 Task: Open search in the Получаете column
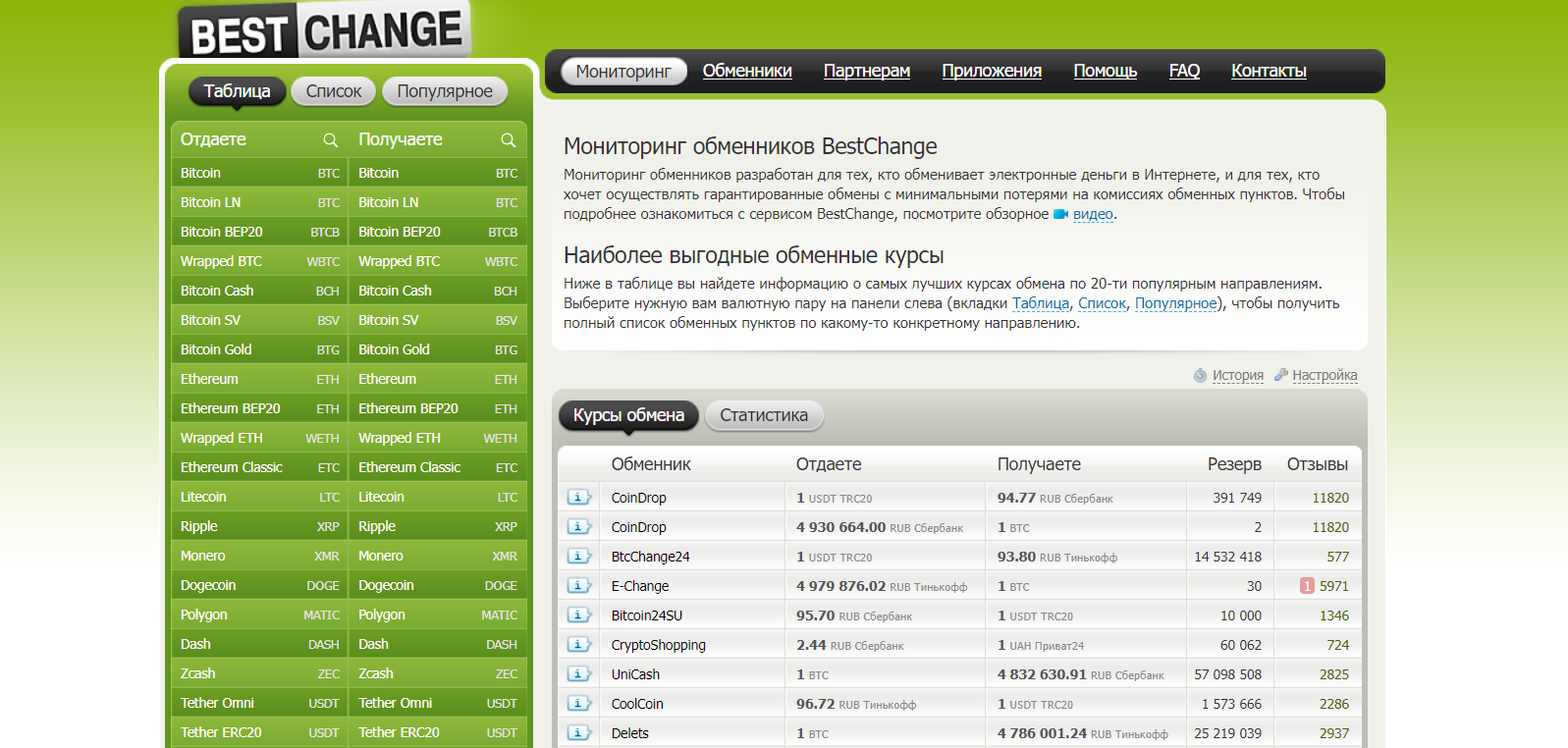509,140
